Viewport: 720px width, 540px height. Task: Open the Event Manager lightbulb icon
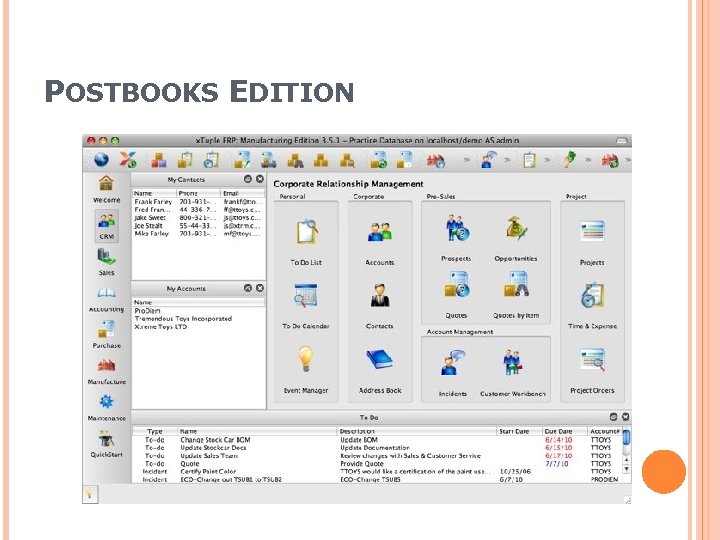click(305, 359)
